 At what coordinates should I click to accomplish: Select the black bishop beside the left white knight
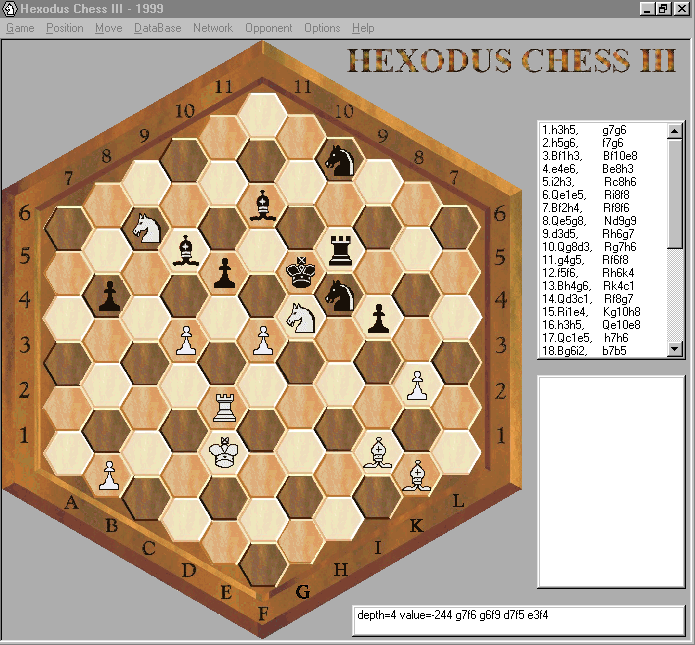click(185, 250)
